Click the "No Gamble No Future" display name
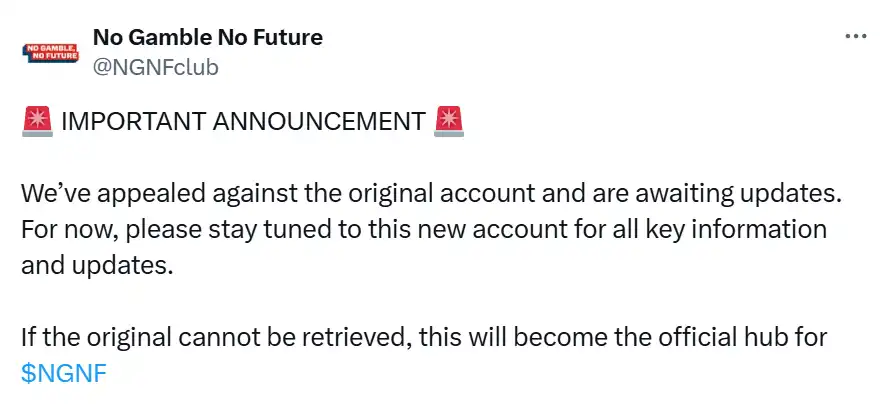This screenshot has height=414, width=889. tap(207, 38)
